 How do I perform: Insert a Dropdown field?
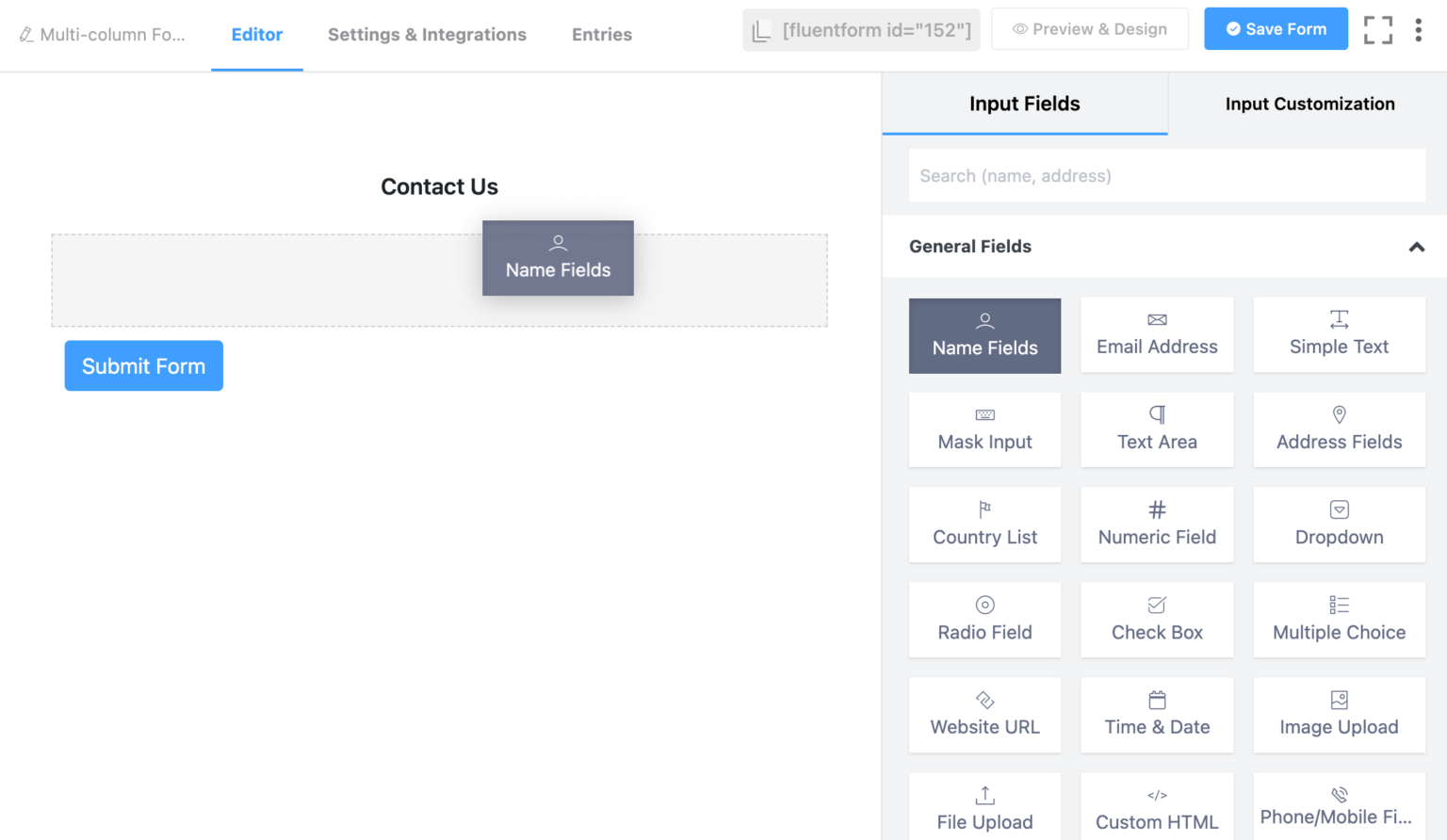pyautogui.click(x=1339, y=525)
